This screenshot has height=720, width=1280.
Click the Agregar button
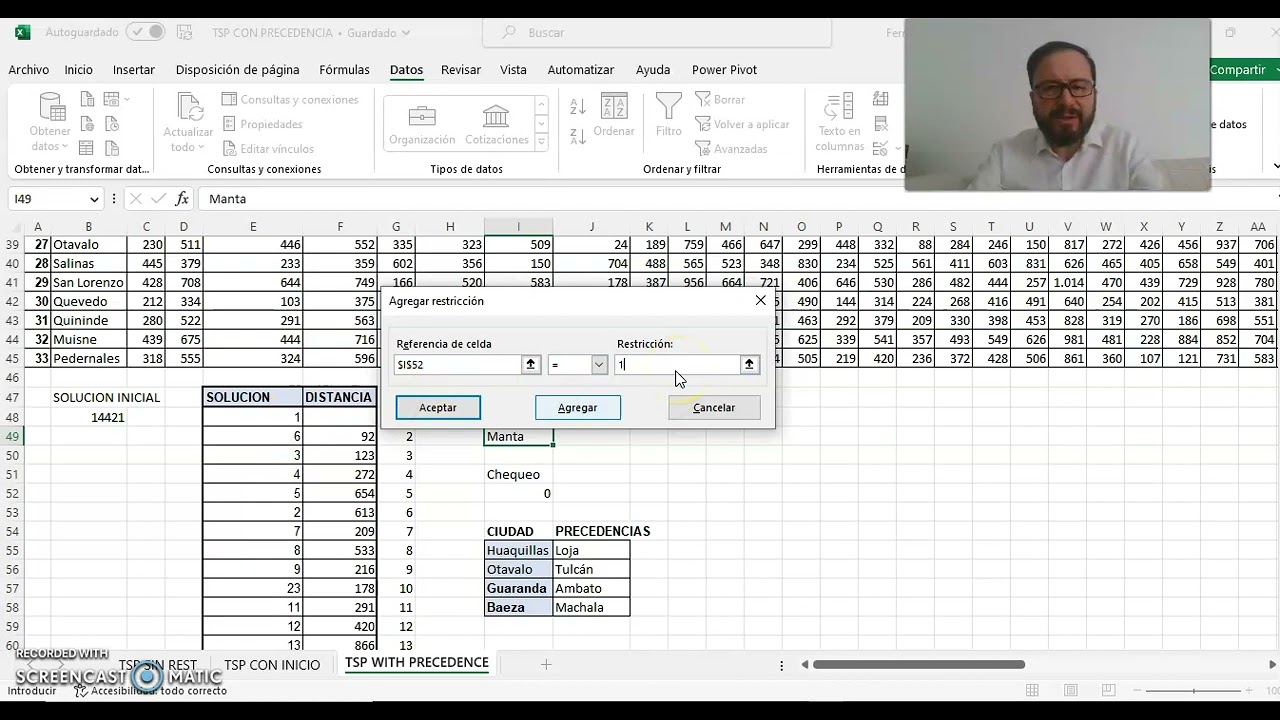578,408
